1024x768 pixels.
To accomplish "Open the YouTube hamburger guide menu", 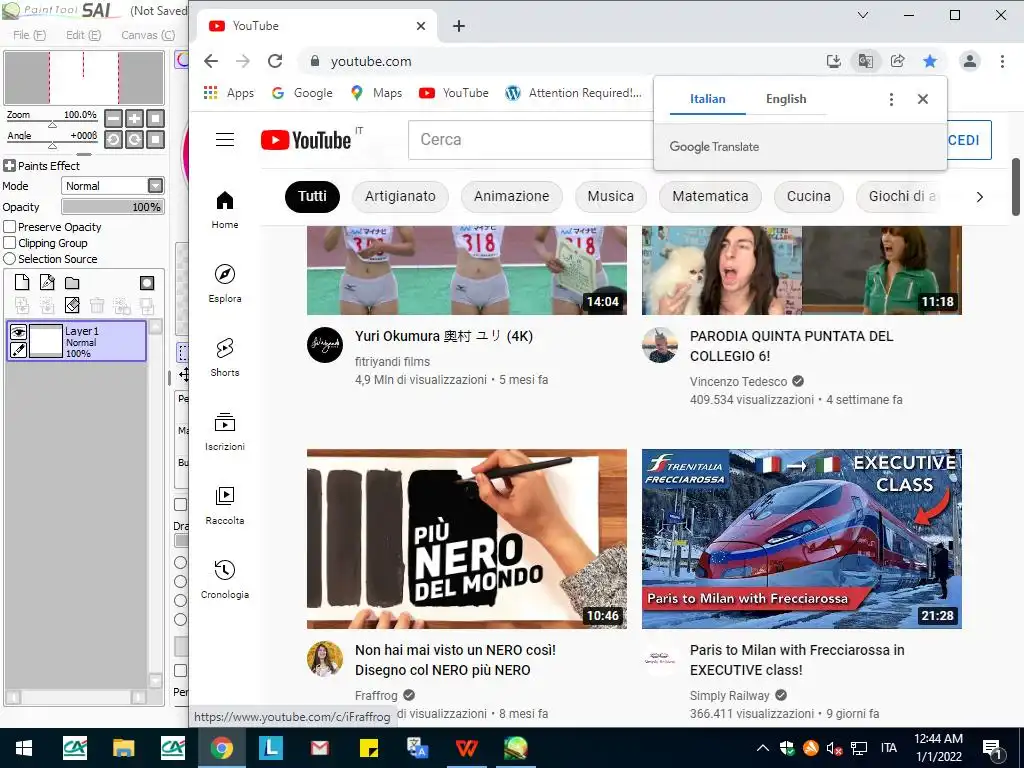I will 225,140.
